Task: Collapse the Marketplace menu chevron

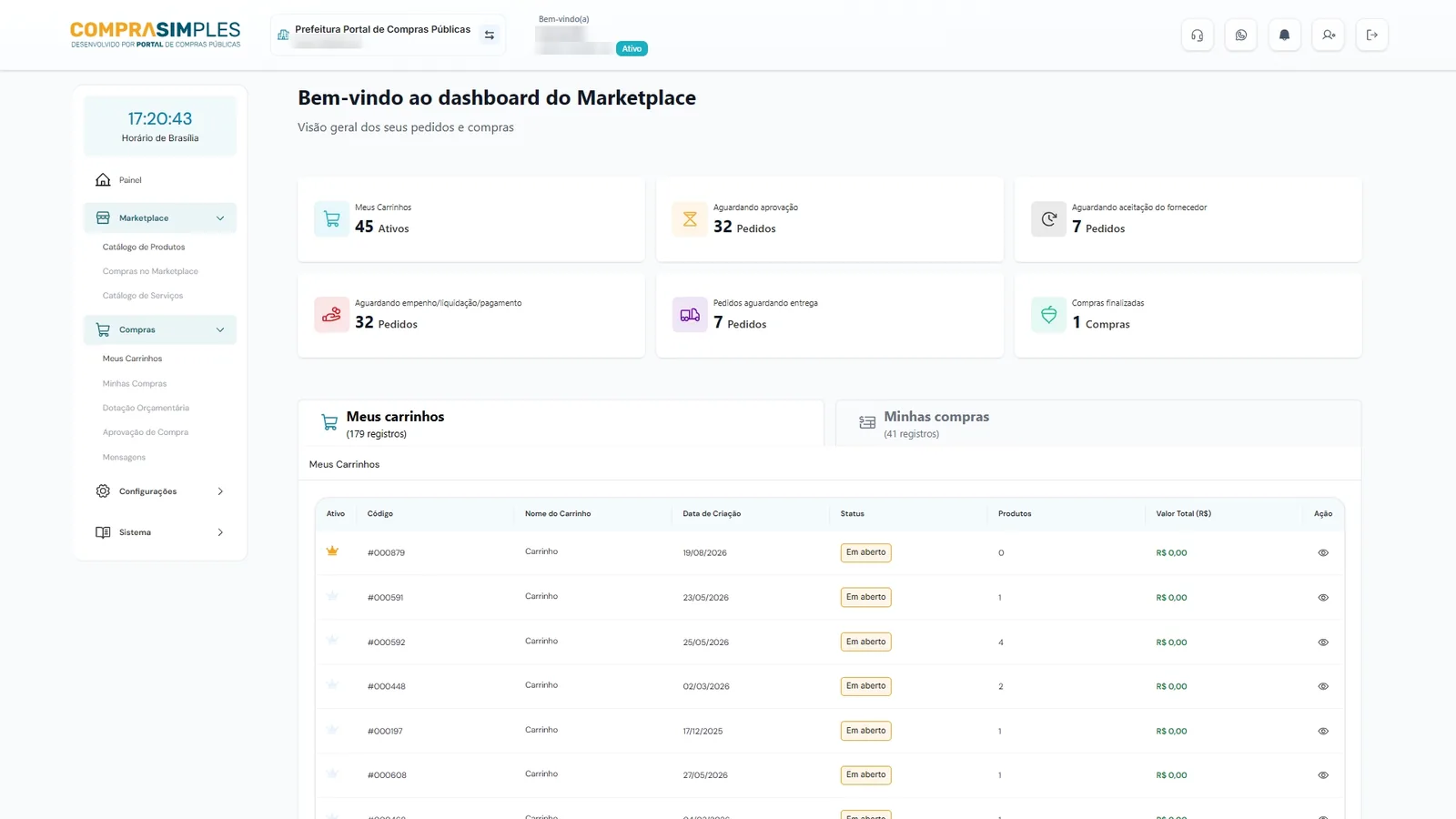Action: pyautogui.click(x=220, y=218)
